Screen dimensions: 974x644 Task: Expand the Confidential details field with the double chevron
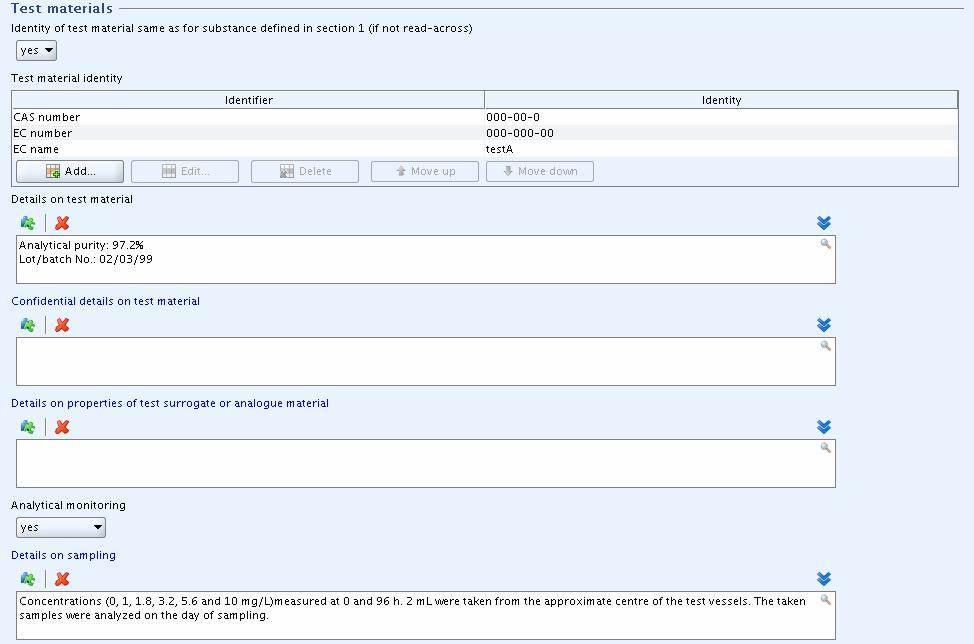[824, 325]
